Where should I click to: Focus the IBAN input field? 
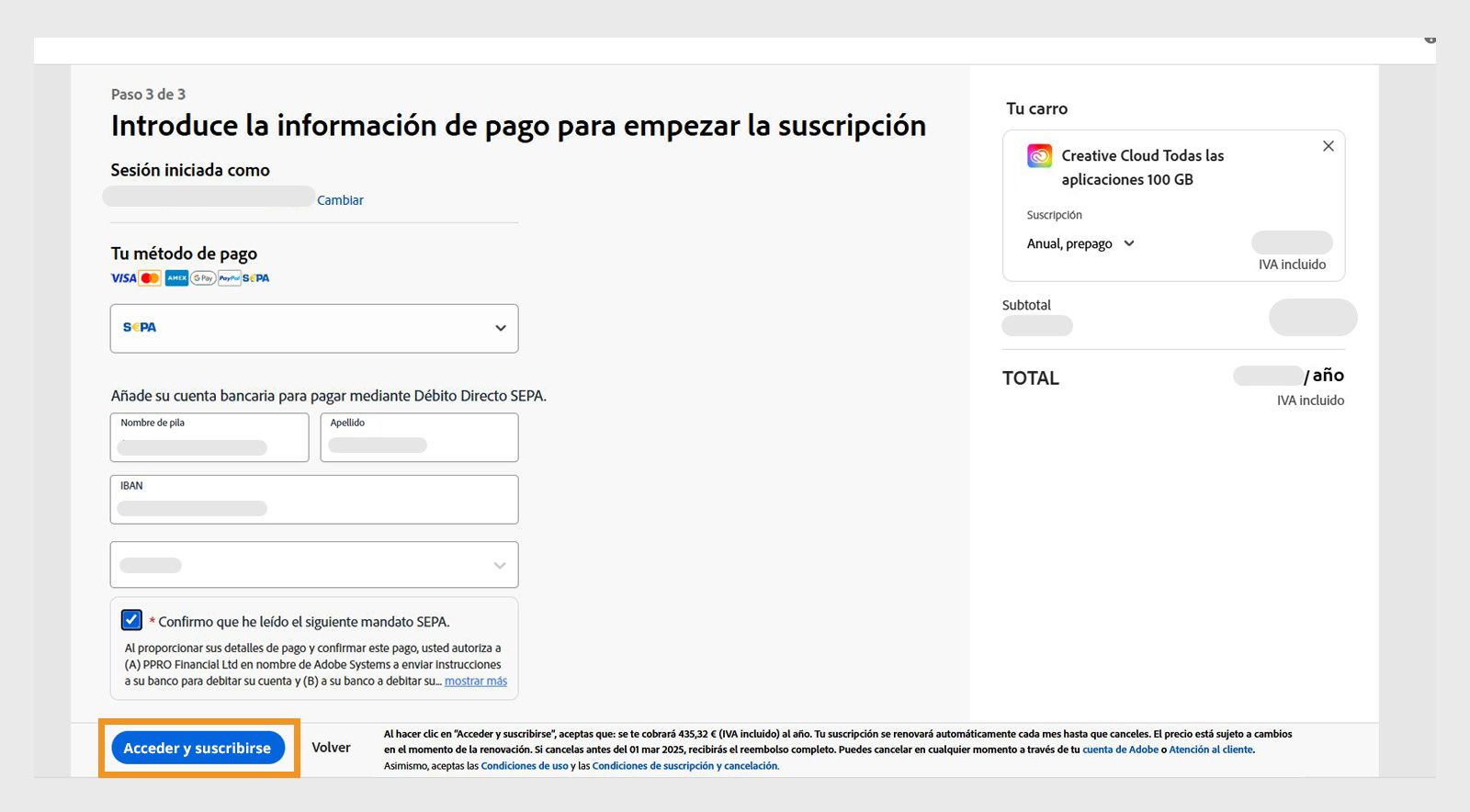[x=314, y=500]
